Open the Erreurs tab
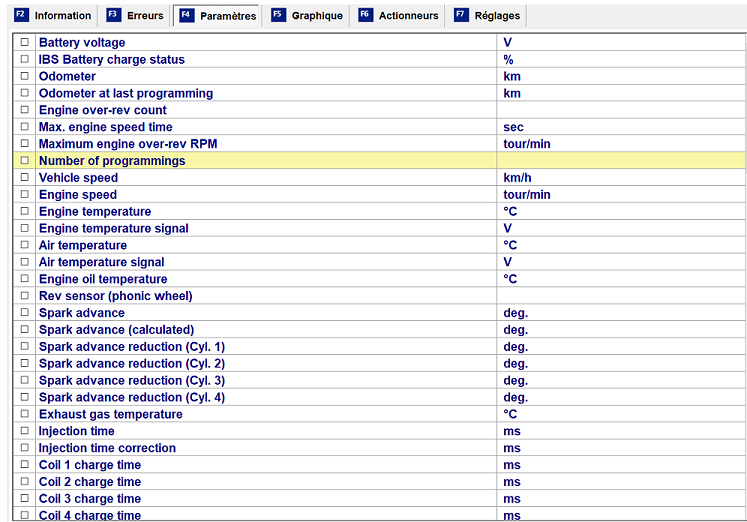The image size is (747, 522). (x=145, y=16)
